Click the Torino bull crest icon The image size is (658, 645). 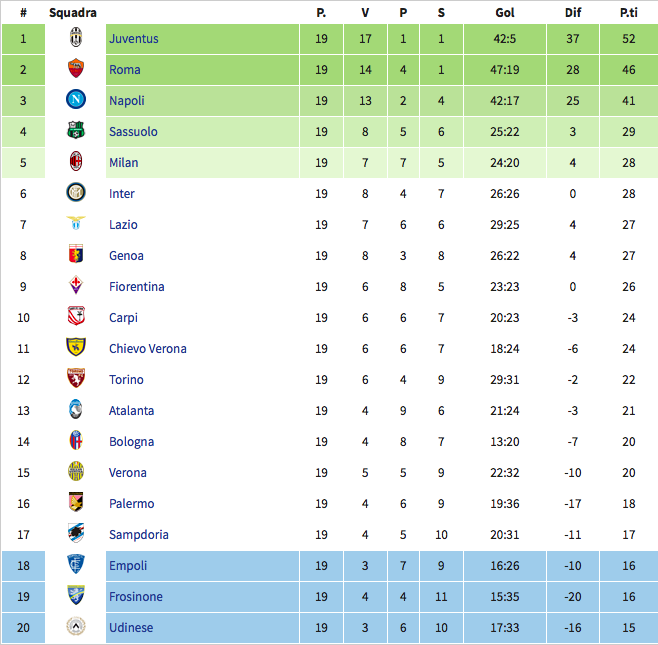(x=75, y=380)
